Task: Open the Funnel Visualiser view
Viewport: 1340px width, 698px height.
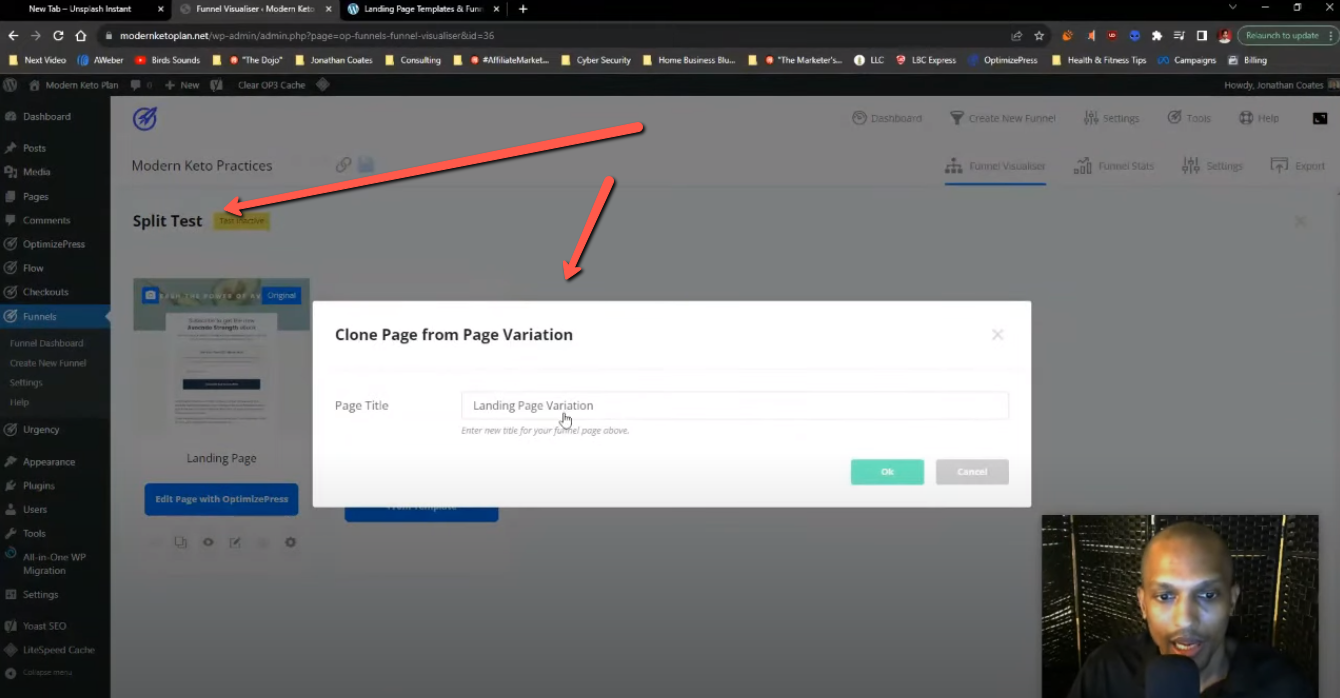Action: (995, 166)
